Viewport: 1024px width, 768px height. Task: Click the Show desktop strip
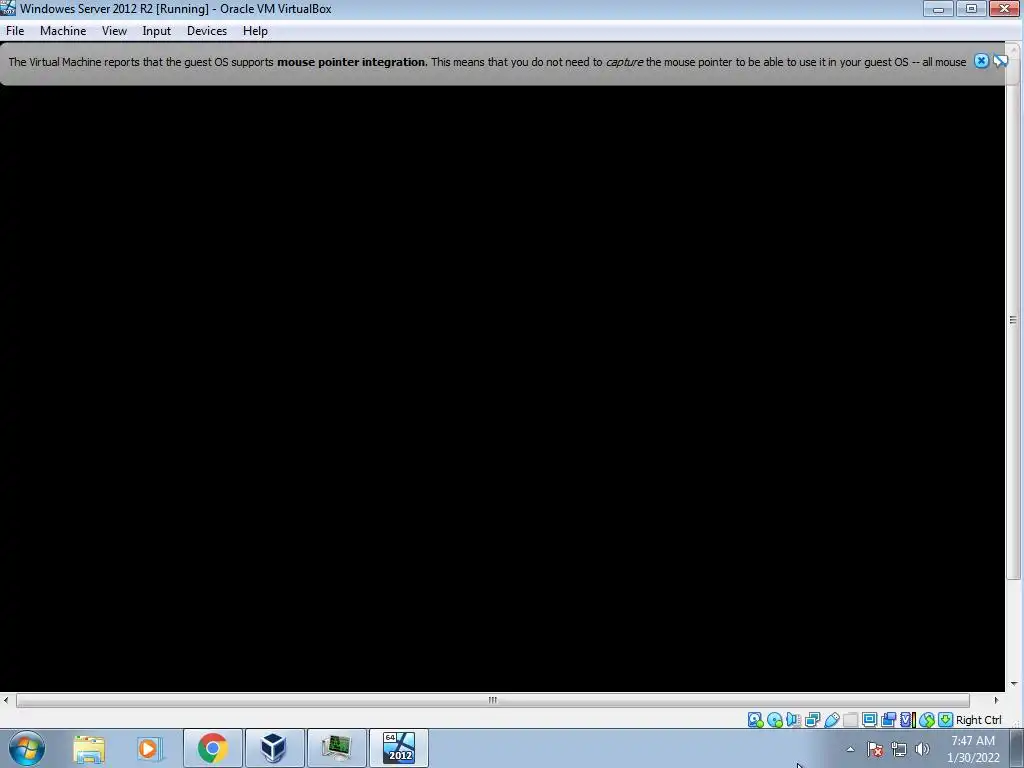1017,748
